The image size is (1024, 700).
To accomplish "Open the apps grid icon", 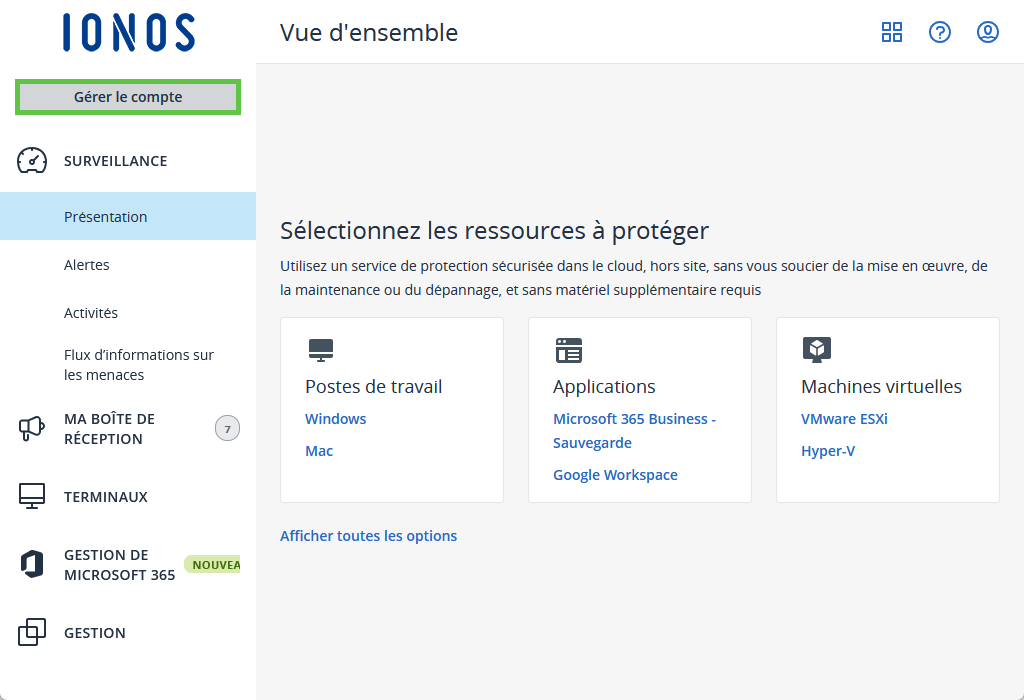I will point(891,32).
